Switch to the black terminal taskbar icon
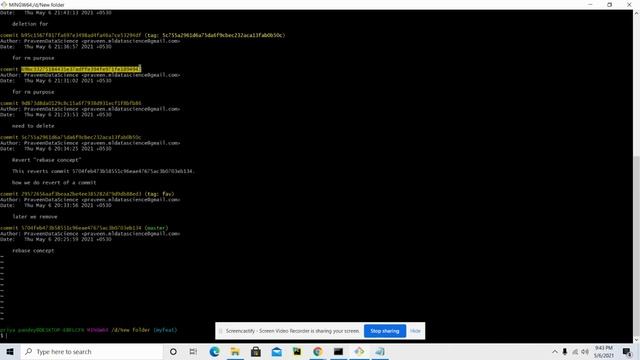640x360 pixels. point(338,351)
